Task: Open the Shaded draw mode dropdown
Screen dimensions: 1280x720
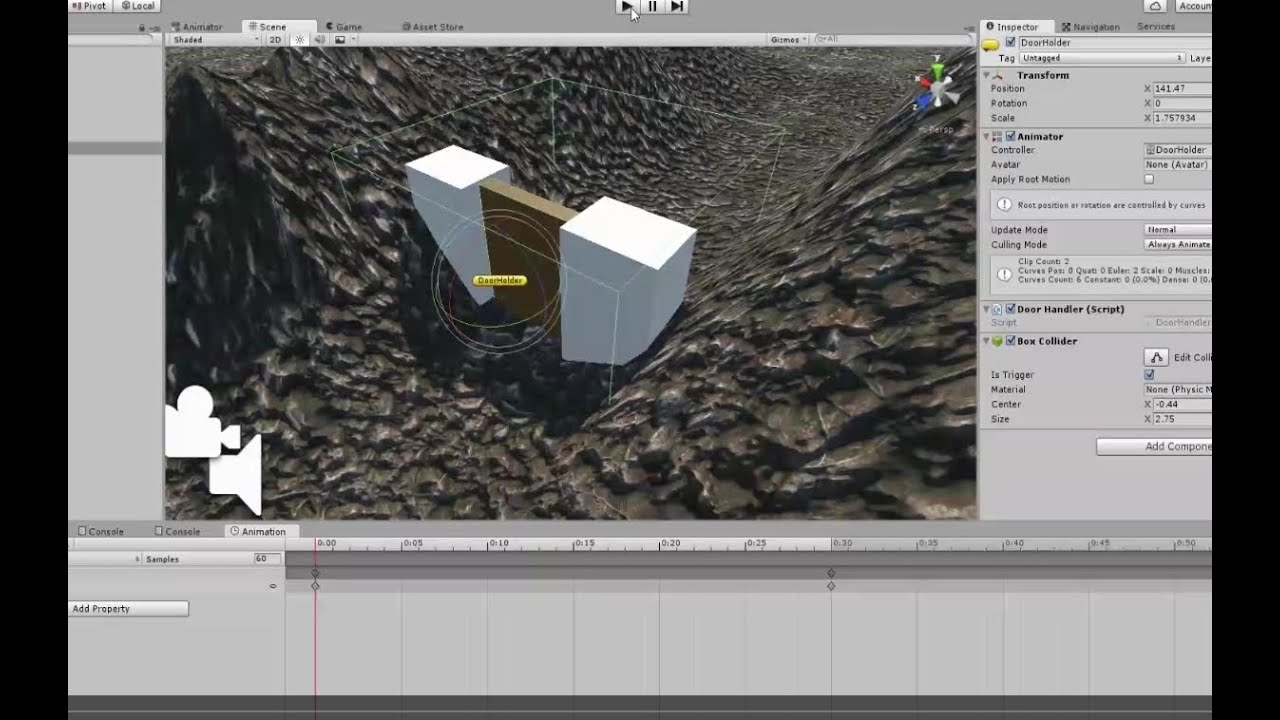Action: tap(215, 40)
